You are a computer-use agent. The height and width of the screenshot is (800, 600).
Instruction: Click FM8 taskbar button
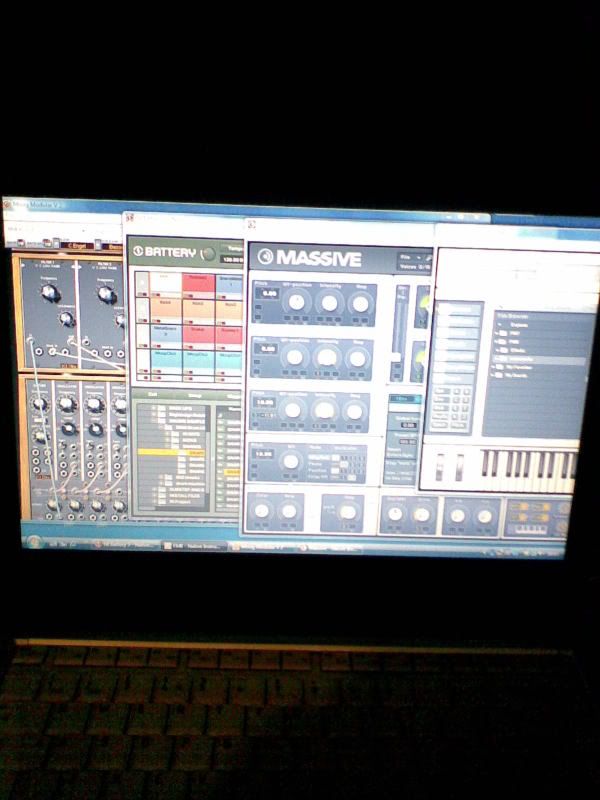click(194, 546)
